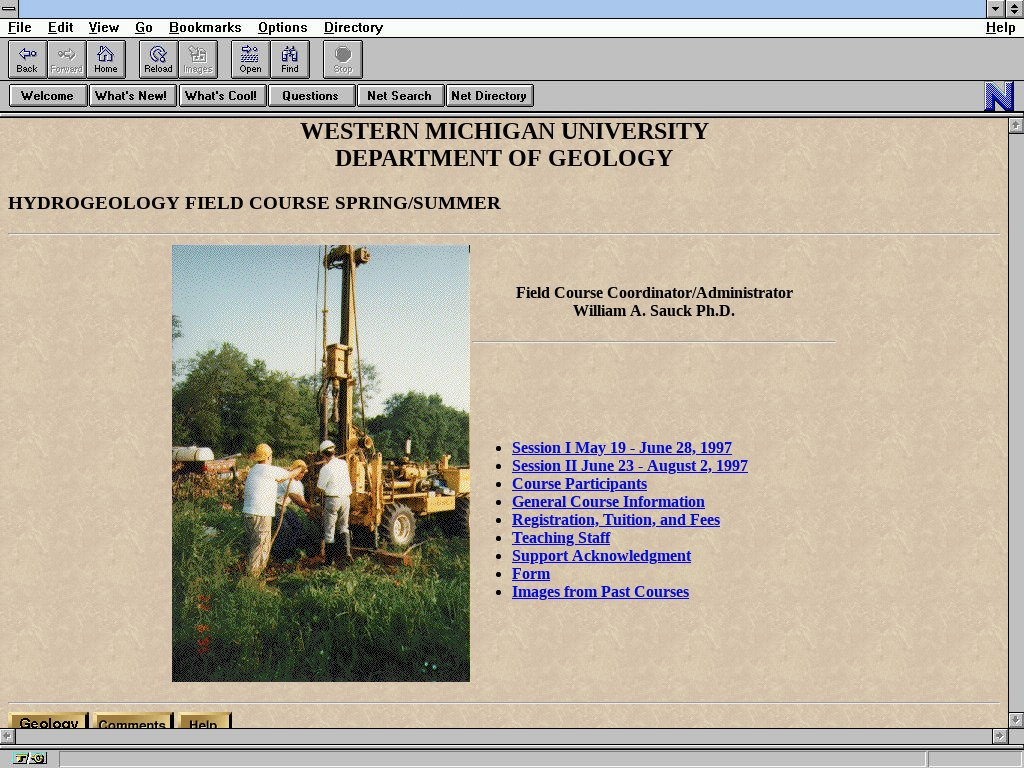
Task: Open the Directory menu
Action: click(353, 28)
